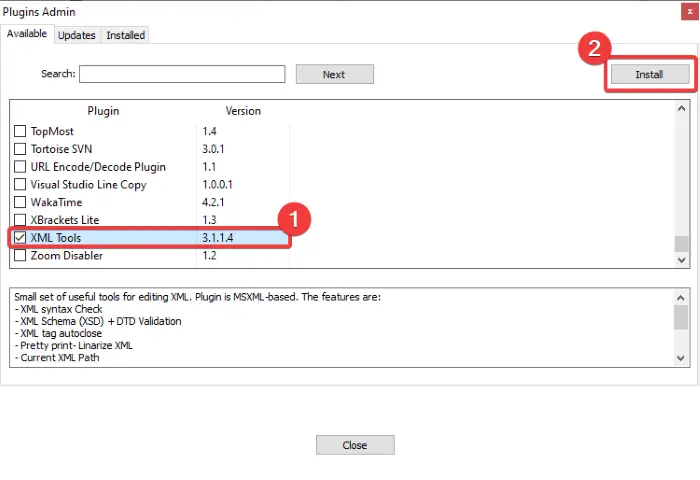700x480 pixels.
Task: Click version 3.0.1 of Tortoise SVN
Action: [213, 149]
